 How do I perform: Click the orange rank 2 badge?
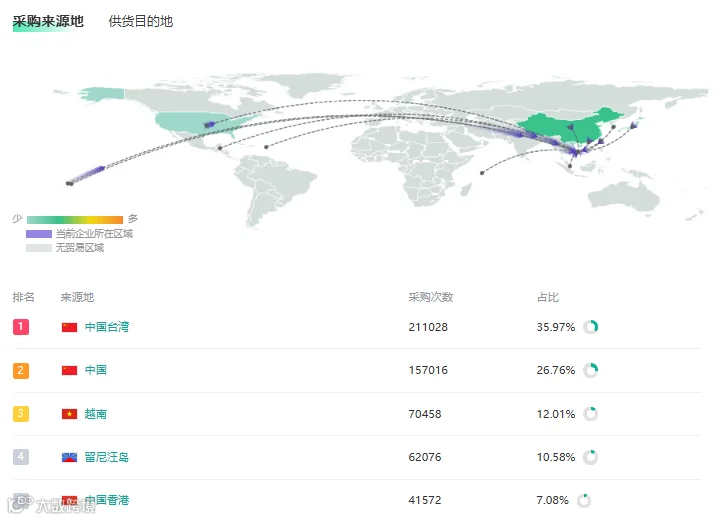pyautogui.click(x=21, y=370)
